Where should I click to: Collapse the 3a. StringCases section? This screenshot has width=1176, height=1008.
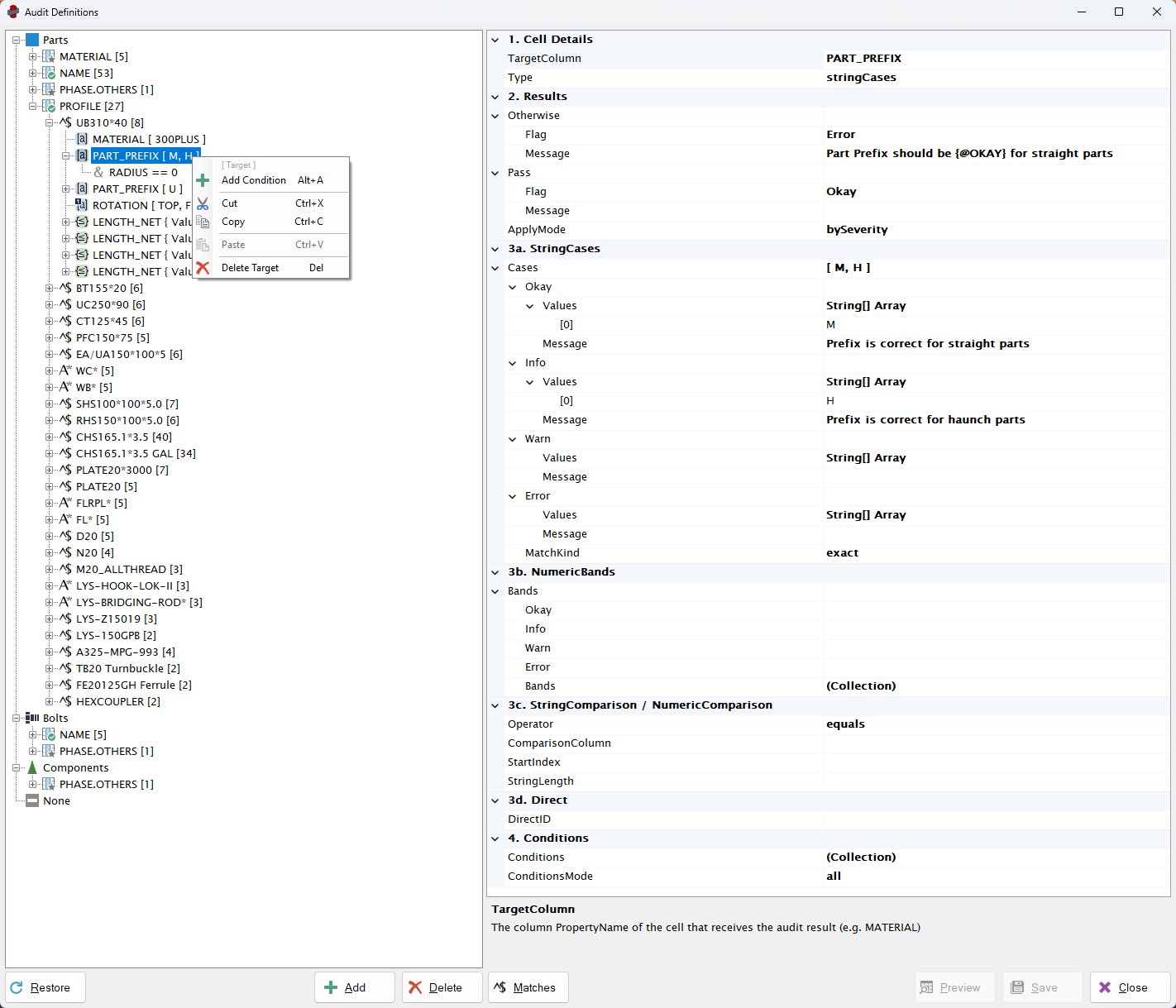(x=495, y=249)
